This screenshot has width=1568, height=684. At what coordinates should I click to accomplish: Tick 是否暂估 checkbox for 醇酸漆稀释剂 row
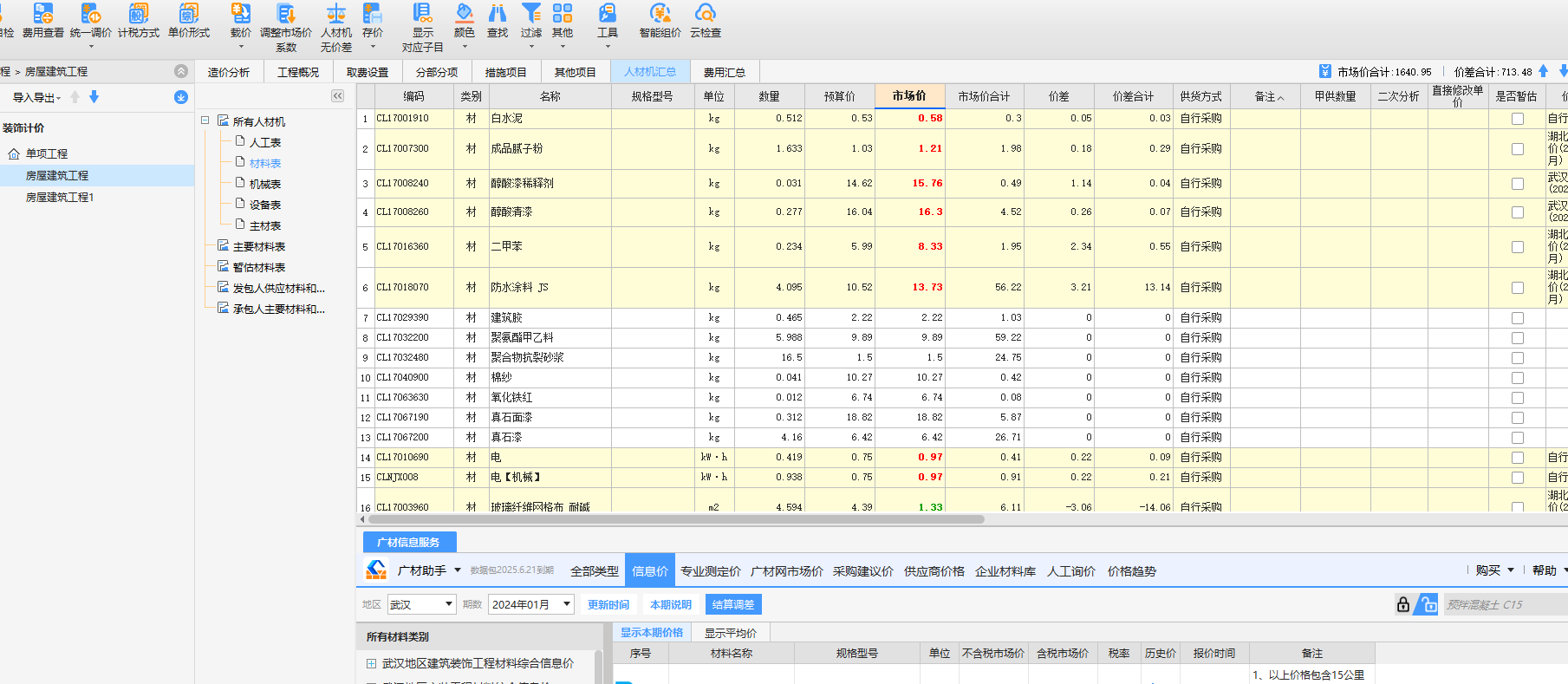pos(1518,184)
